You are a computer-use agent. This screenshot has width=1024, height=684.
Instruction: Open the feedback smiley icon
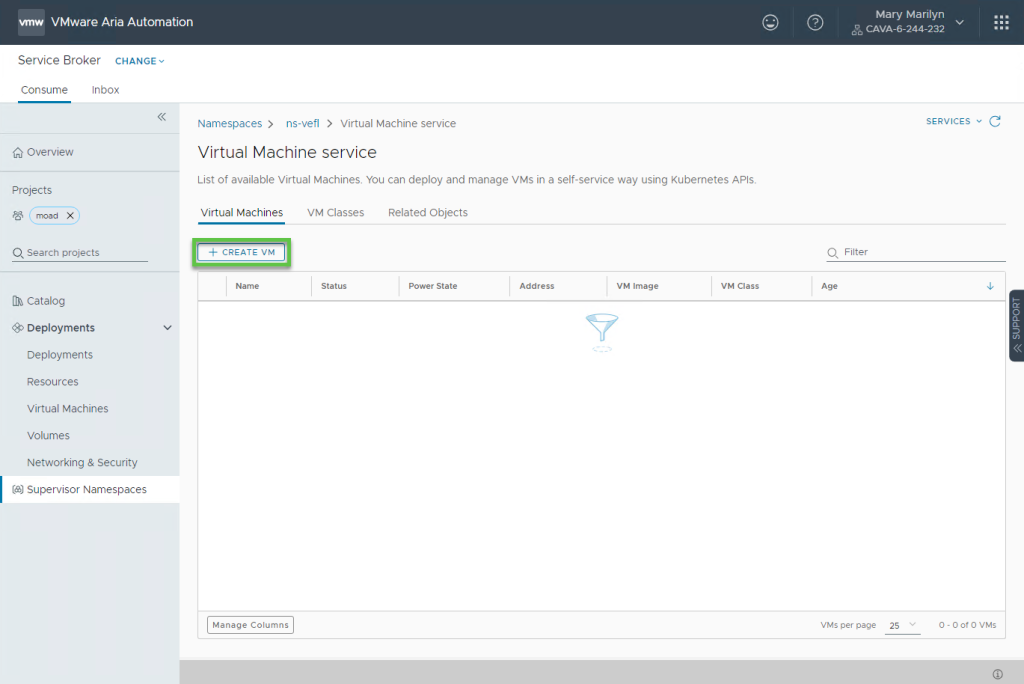tap(770, 22)
